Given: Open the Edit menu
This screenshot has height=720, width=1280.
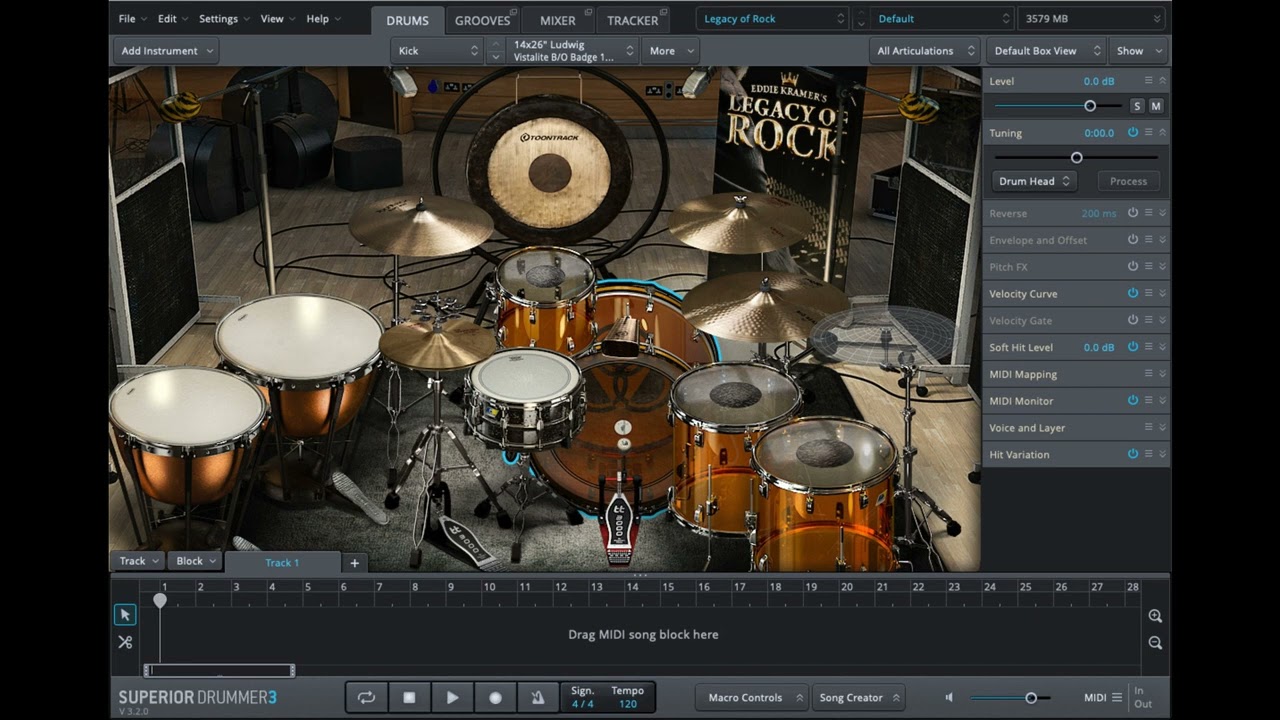Looking at the screenshot, I should pos(172,19).
